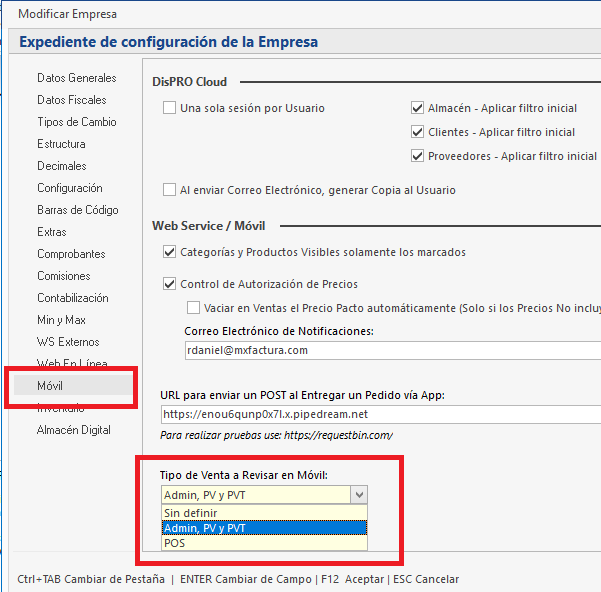
Task: Toggle 'Categorías y Productos Visibles' checkbox
Action: click(x=170, y=252)
